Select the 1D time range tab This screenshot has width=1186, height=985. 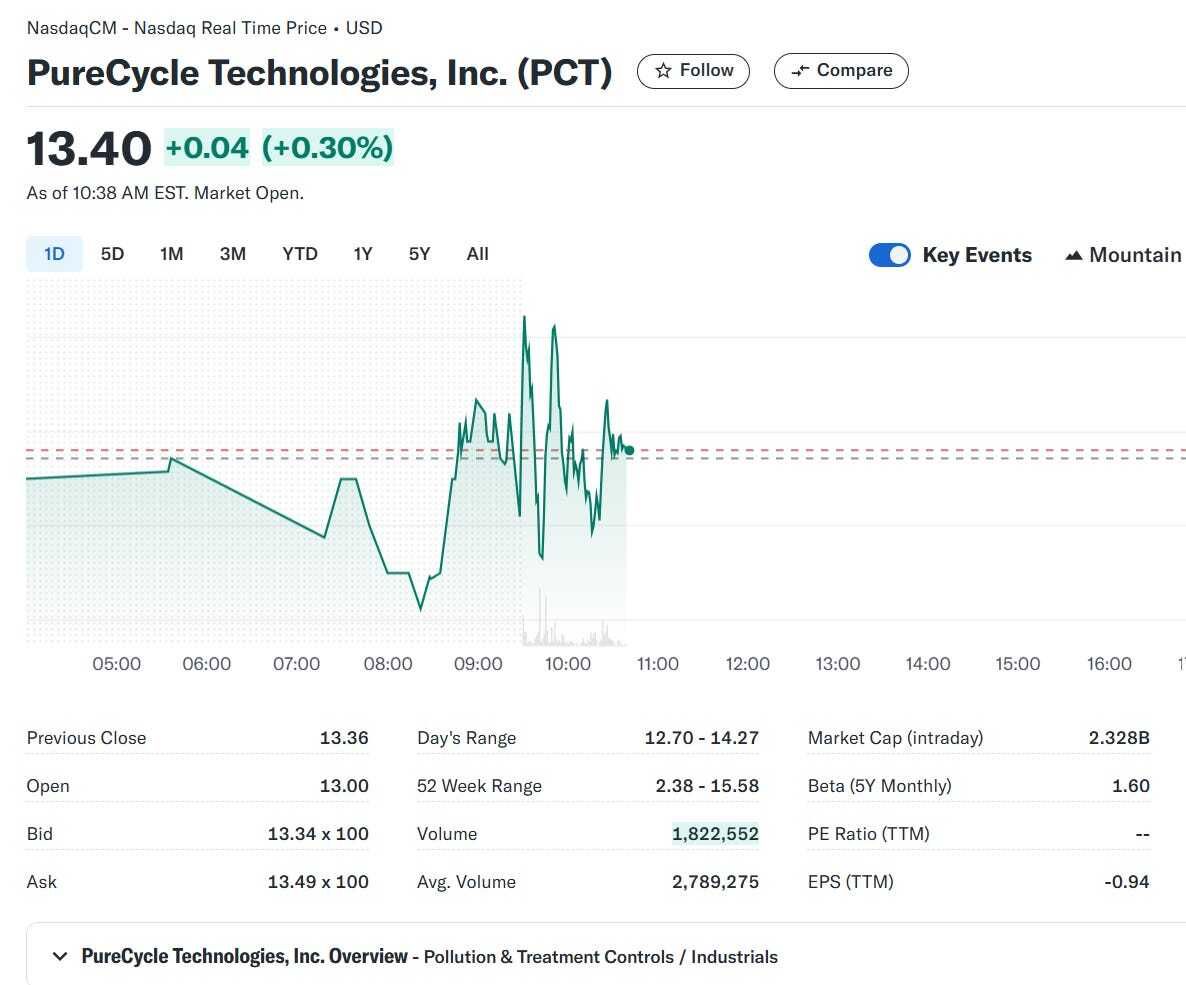click(54, 254)
